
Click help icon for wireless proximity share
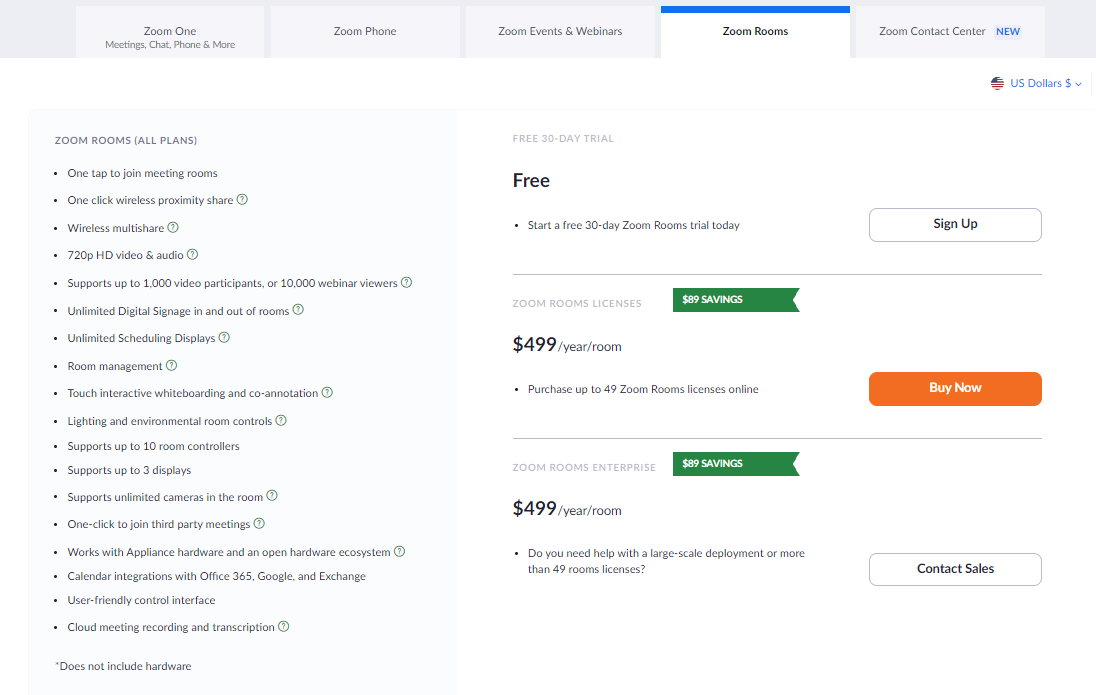point(242,200)
